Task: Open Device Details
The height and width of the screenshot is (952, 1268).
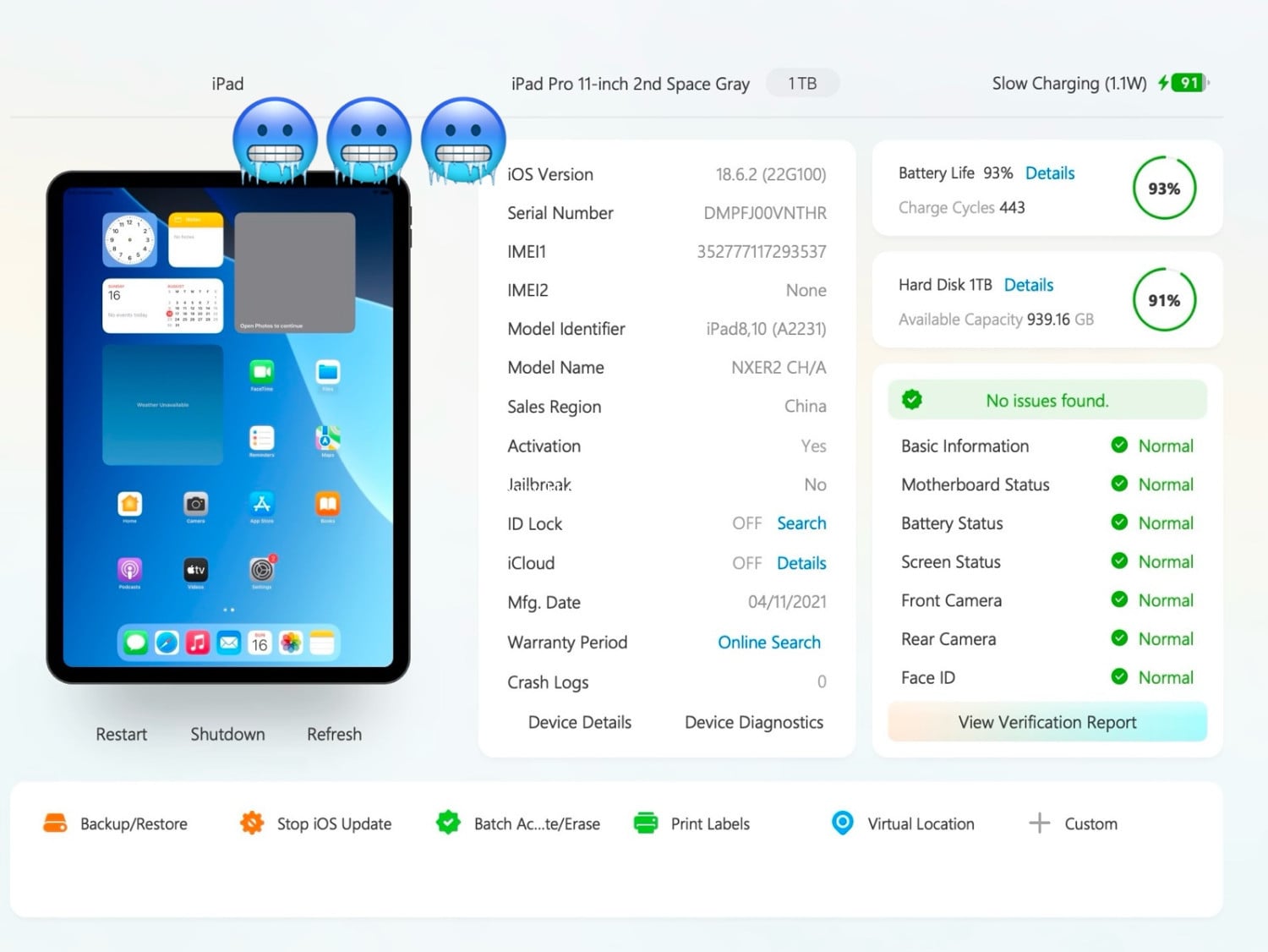Action: coord(580,722)
